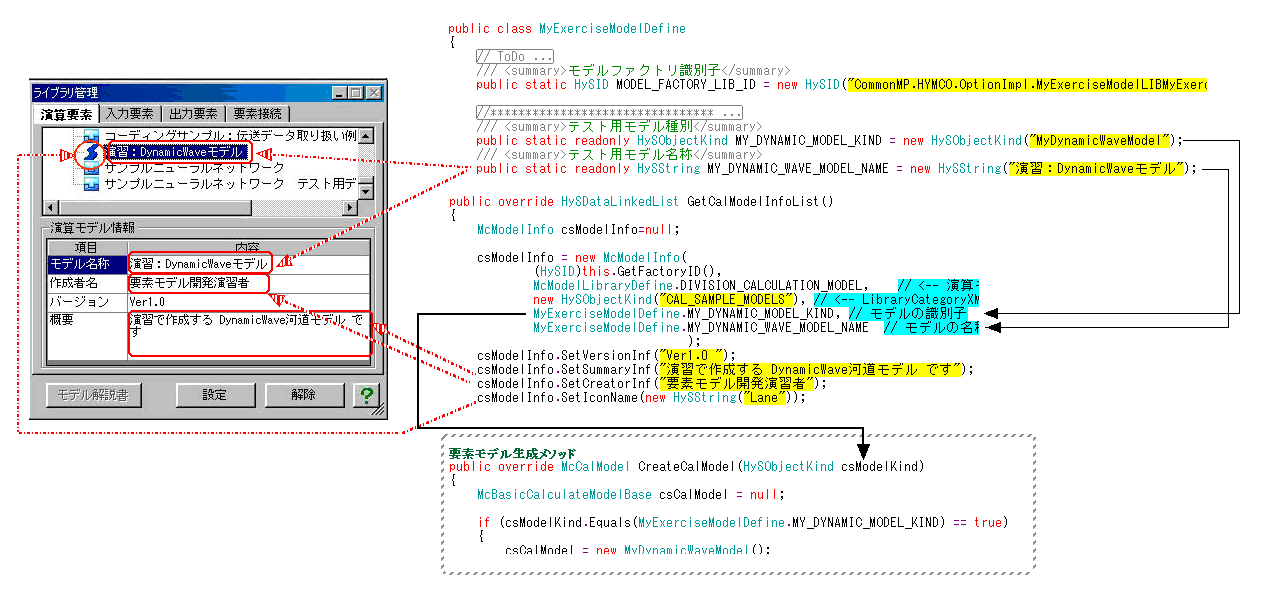Screen dimensions: 1261x591
Task: Click the DynamicWave model lane icon
Action: click(x=92, y=153)
